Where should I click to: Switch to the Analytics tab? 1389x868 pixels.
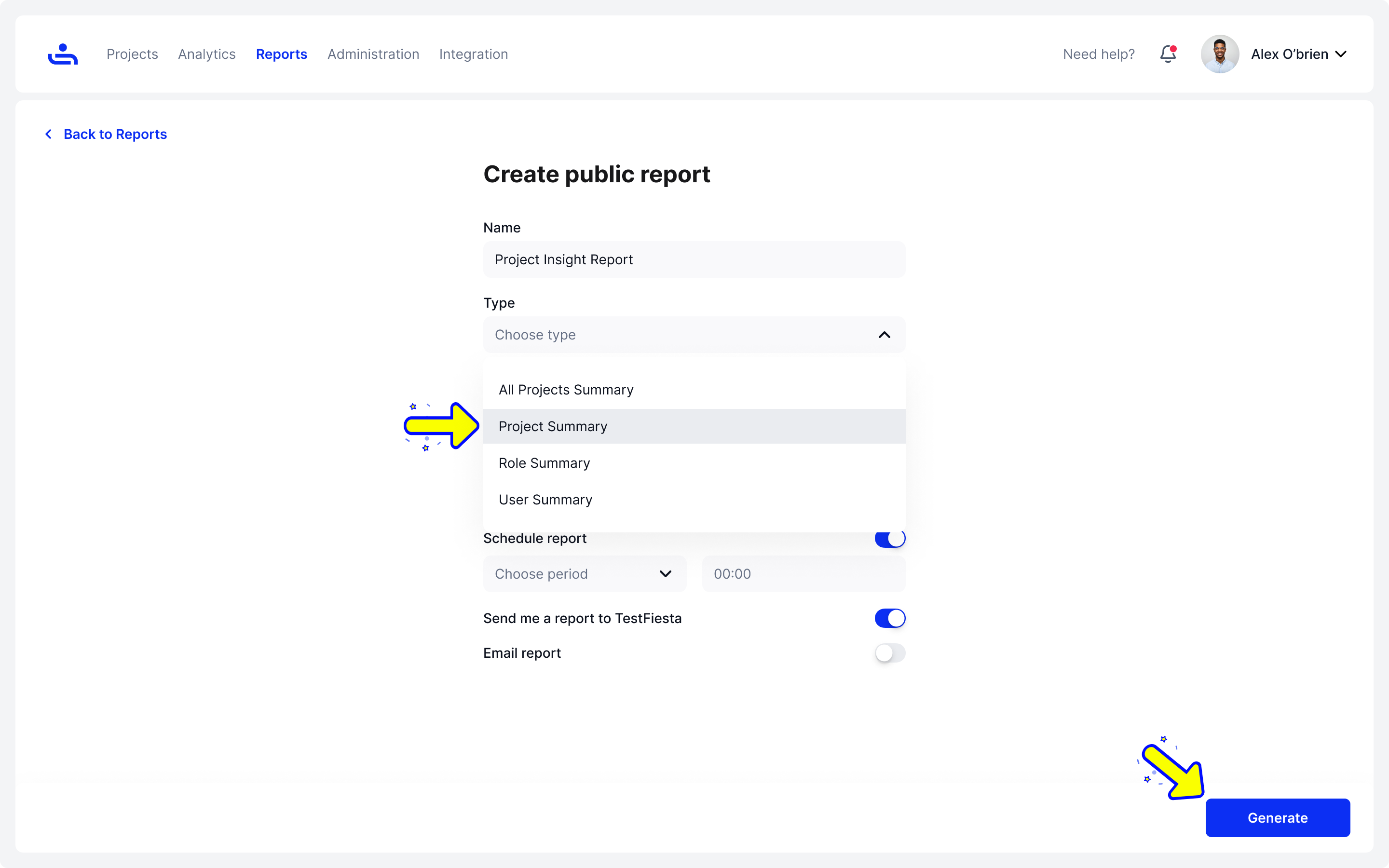[x=206, y=54]
